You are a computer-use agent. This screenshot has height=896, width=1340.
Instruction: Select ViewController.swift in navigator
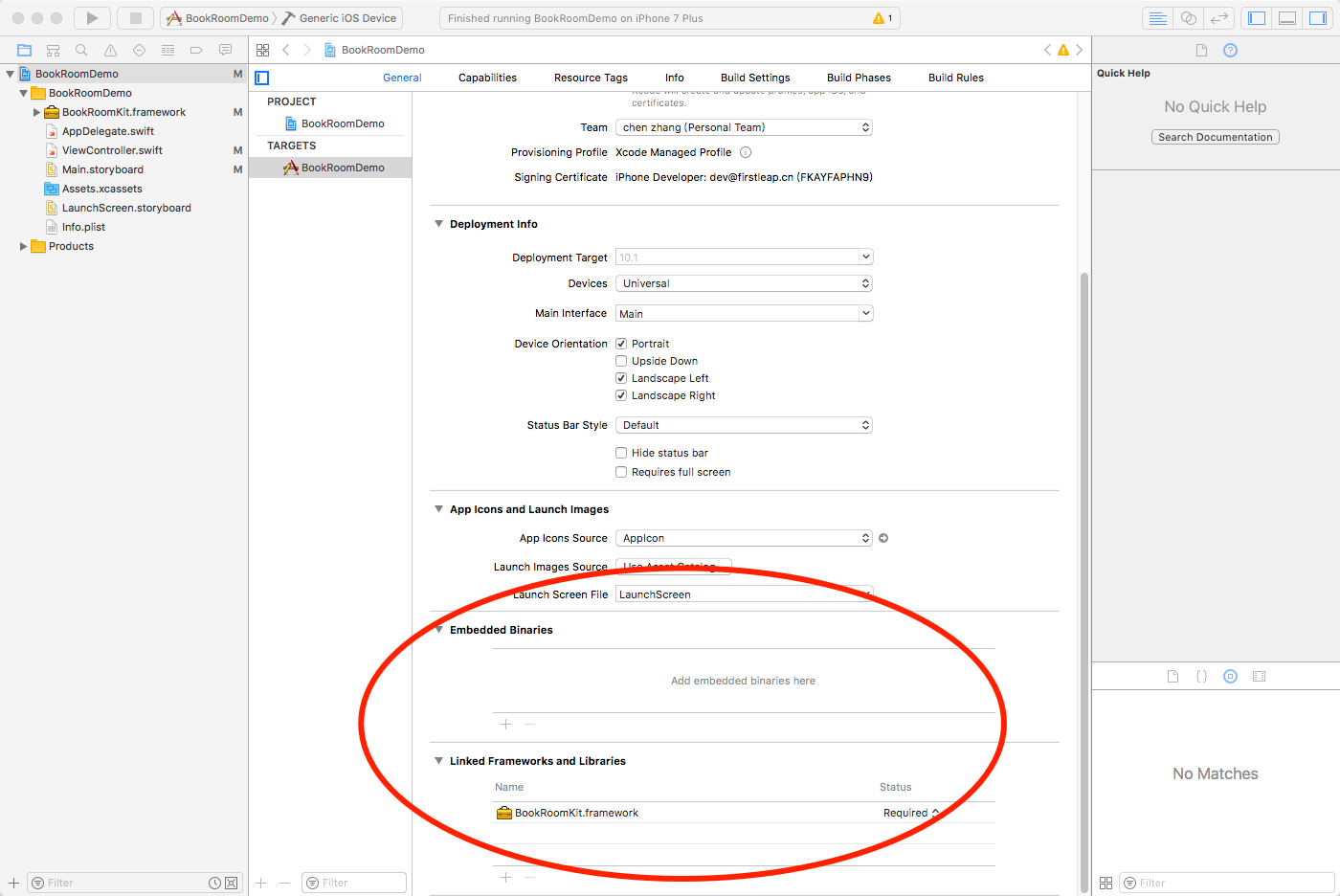(x=112, y=150)
